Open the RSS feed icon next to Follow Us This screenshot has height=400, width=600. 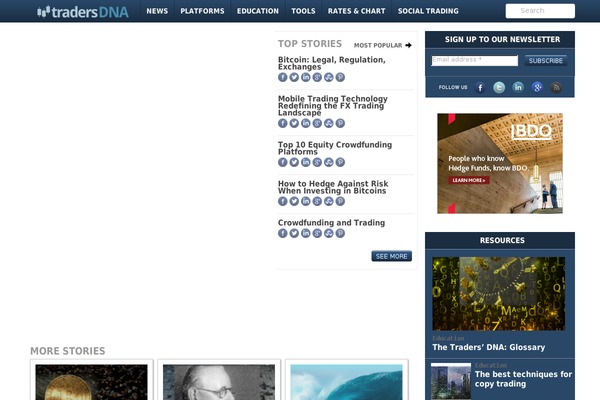pos(556,88)
